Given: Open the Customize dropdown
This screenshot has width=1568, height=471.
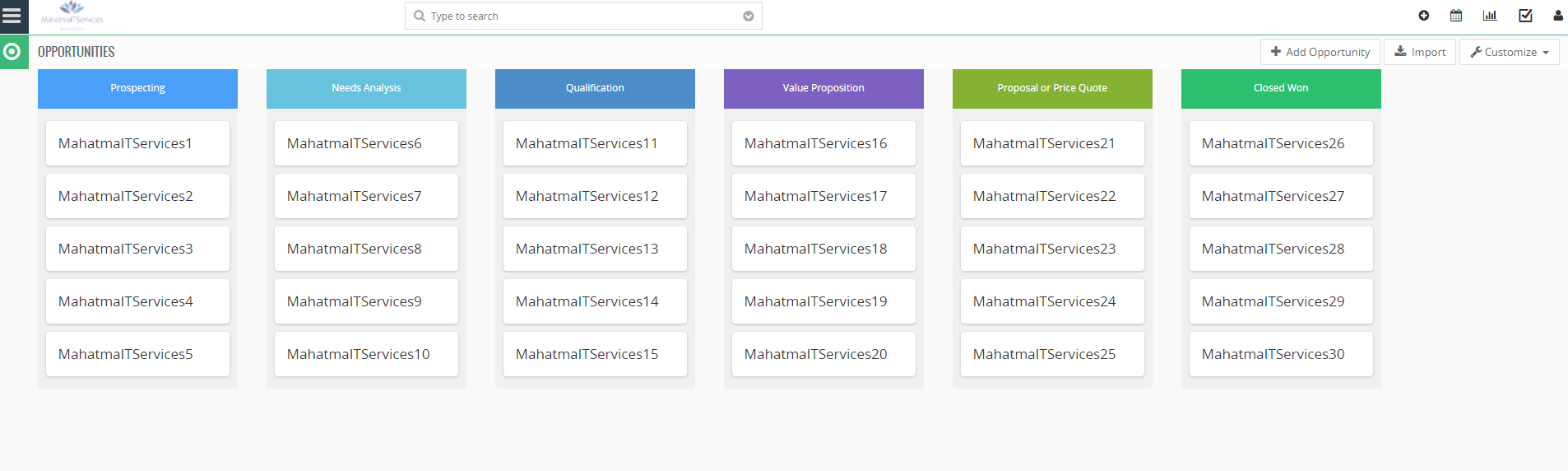Looking at the screenshot, I should tap(1509, 52).
